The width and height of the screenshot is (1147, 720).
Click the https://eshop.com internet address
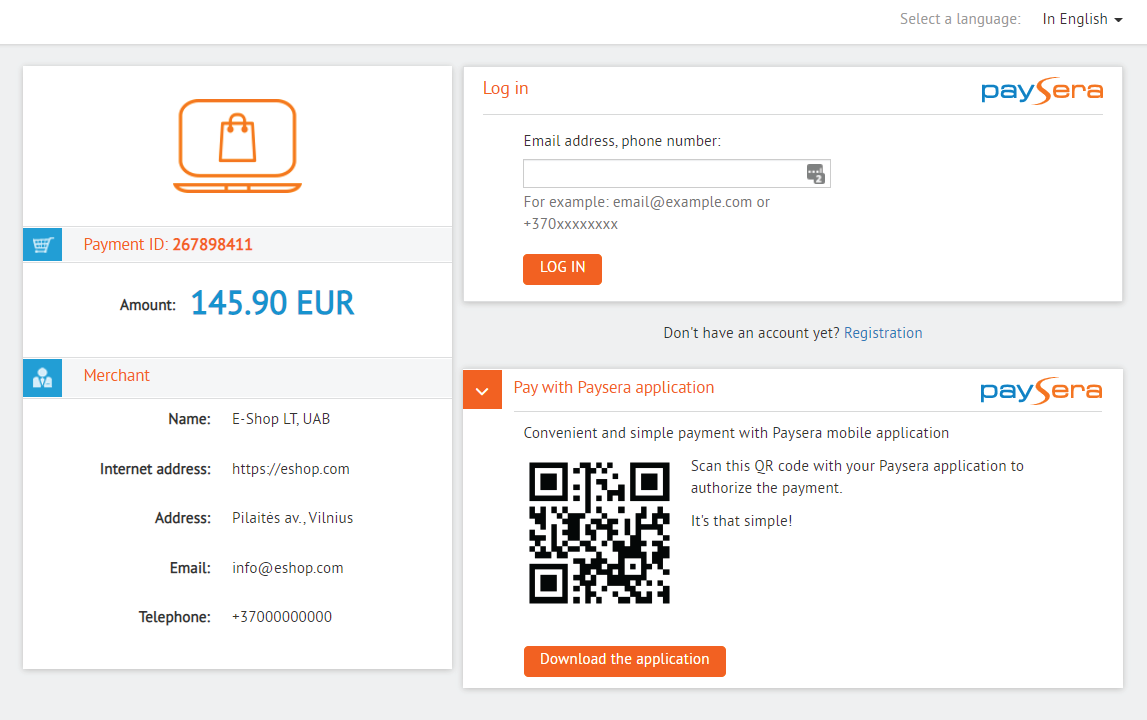click(x=290, y=469)
